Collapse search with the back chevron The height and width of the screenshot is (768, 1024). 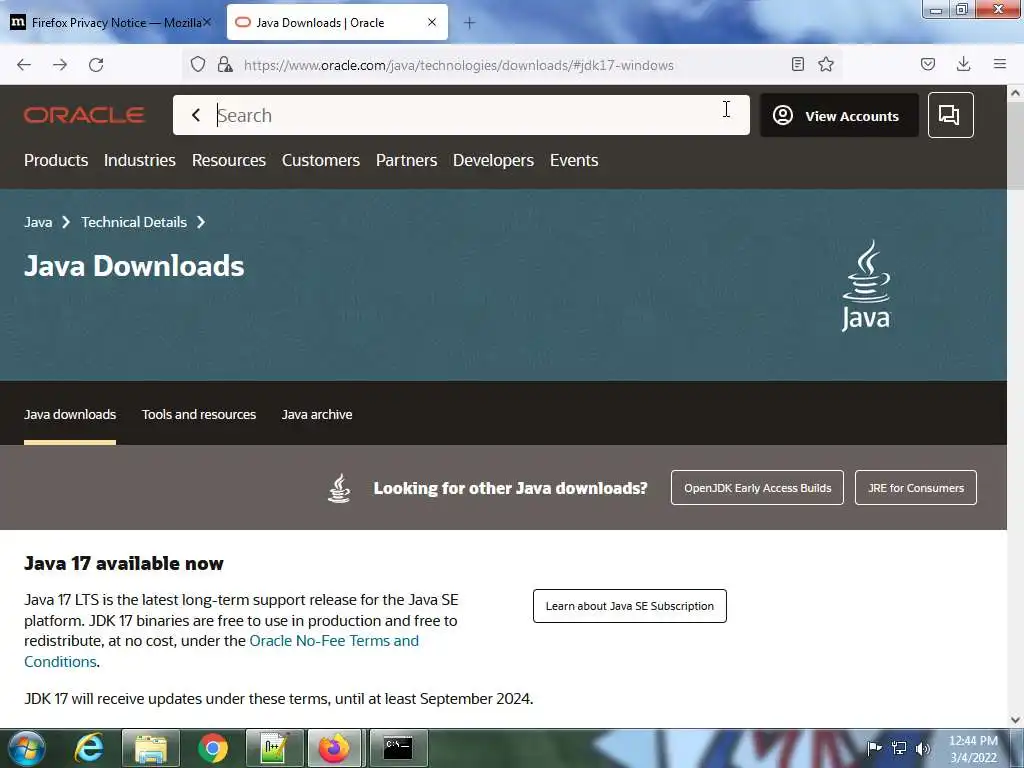pyautogui.click(x=196, y=115)
